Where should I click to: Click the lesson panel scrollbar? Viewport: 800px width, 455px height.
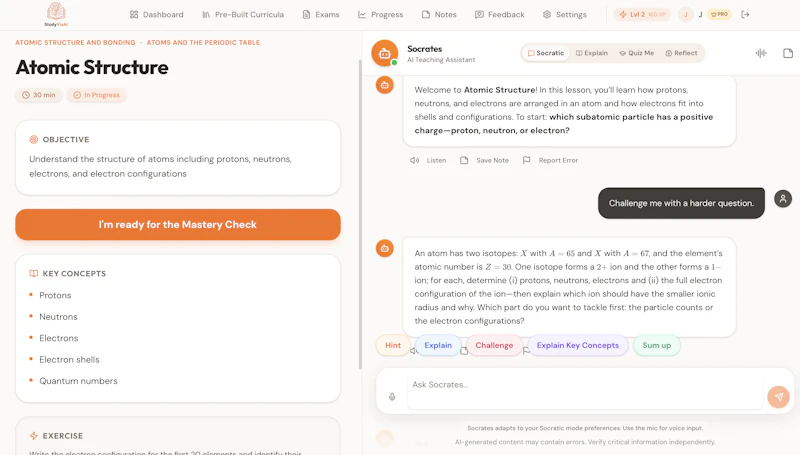360,214
